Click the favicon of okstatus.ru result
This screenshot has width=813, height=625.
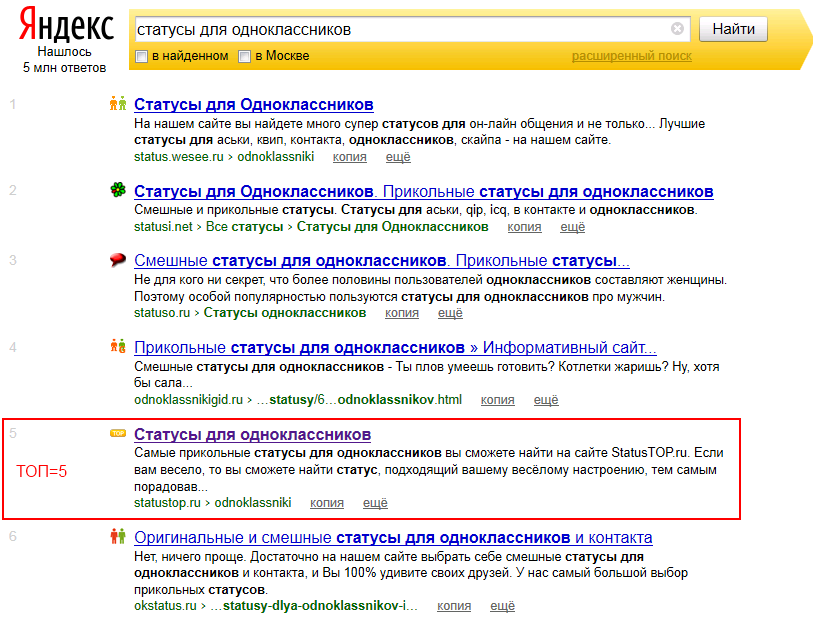click(118, 536)
